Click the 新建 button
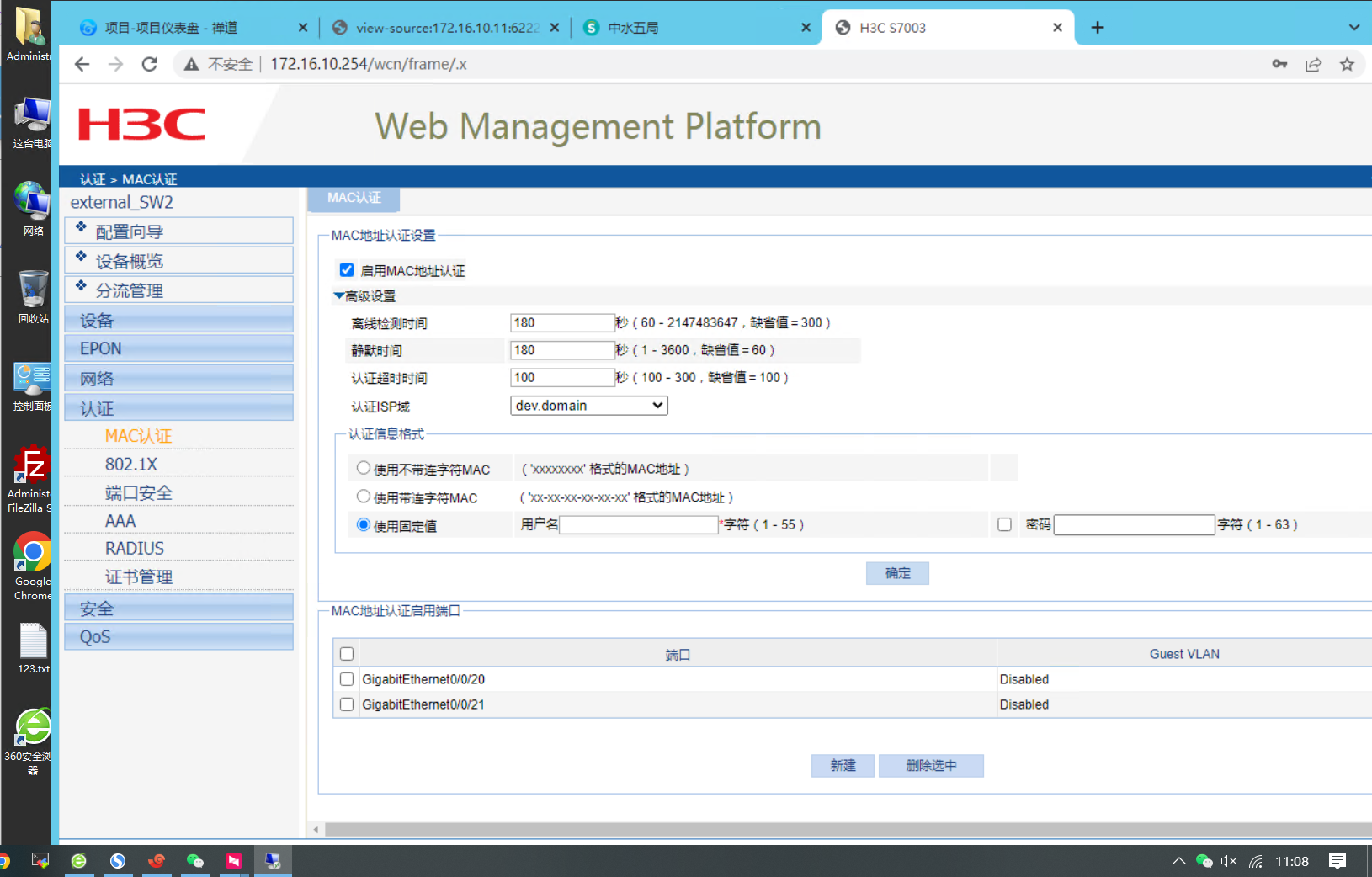Image resolution: width=1372 pixels, height=877 pixels. 843,765
